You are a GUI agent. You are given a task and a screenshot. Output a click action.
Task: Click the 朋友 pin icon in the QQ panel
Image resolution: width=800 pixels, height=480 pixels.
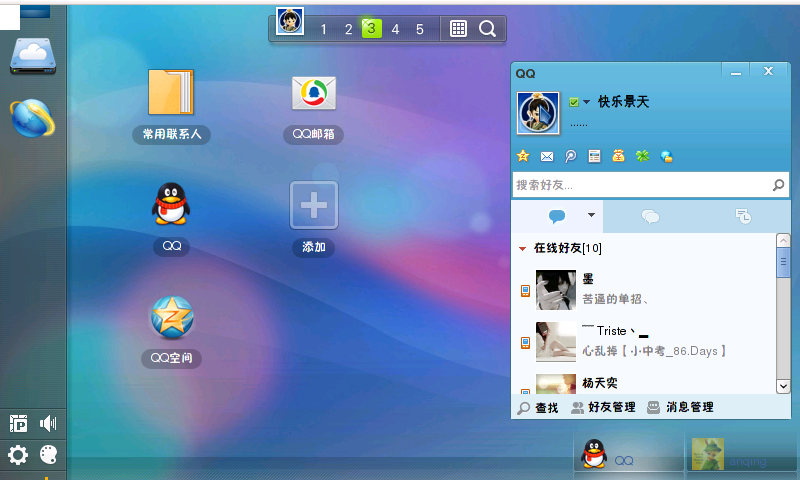570,156
